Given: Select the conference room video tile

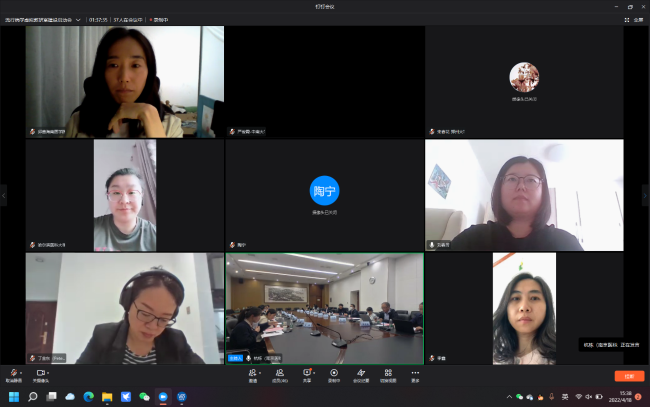Looking at the screenshot, I should click(324, 308).
